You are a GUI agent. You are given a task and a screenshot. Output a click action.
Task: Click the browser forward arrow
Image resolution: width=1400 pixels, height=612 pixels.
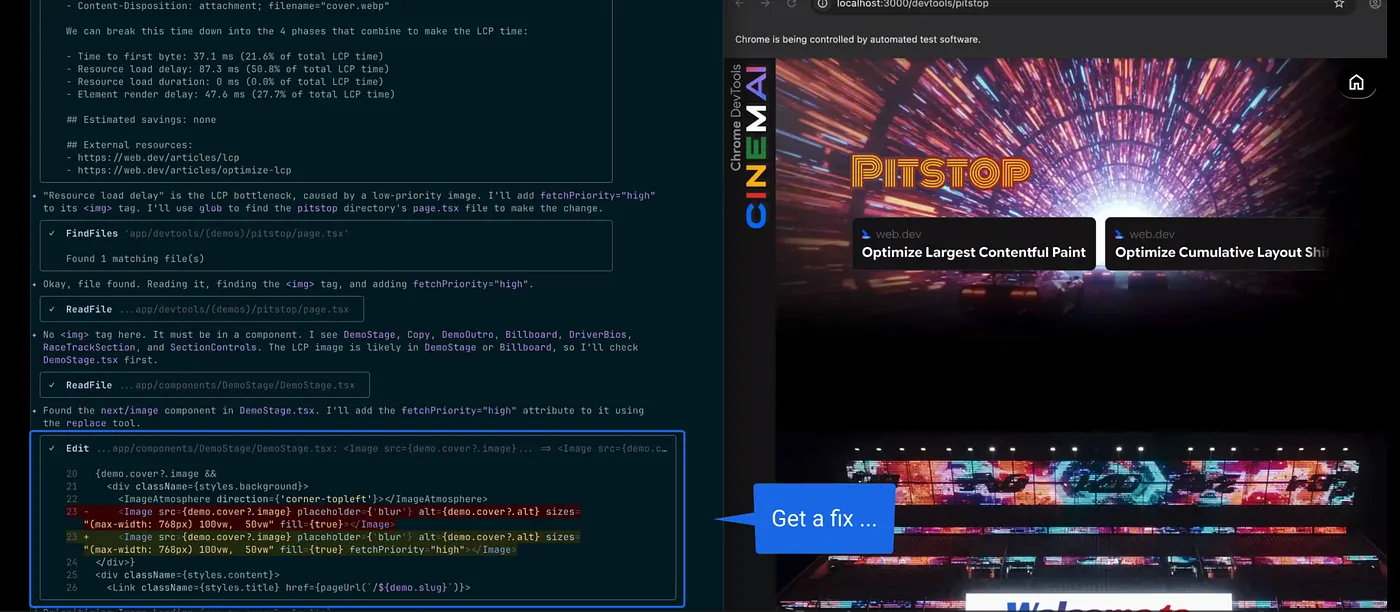(x=765, y=4)
